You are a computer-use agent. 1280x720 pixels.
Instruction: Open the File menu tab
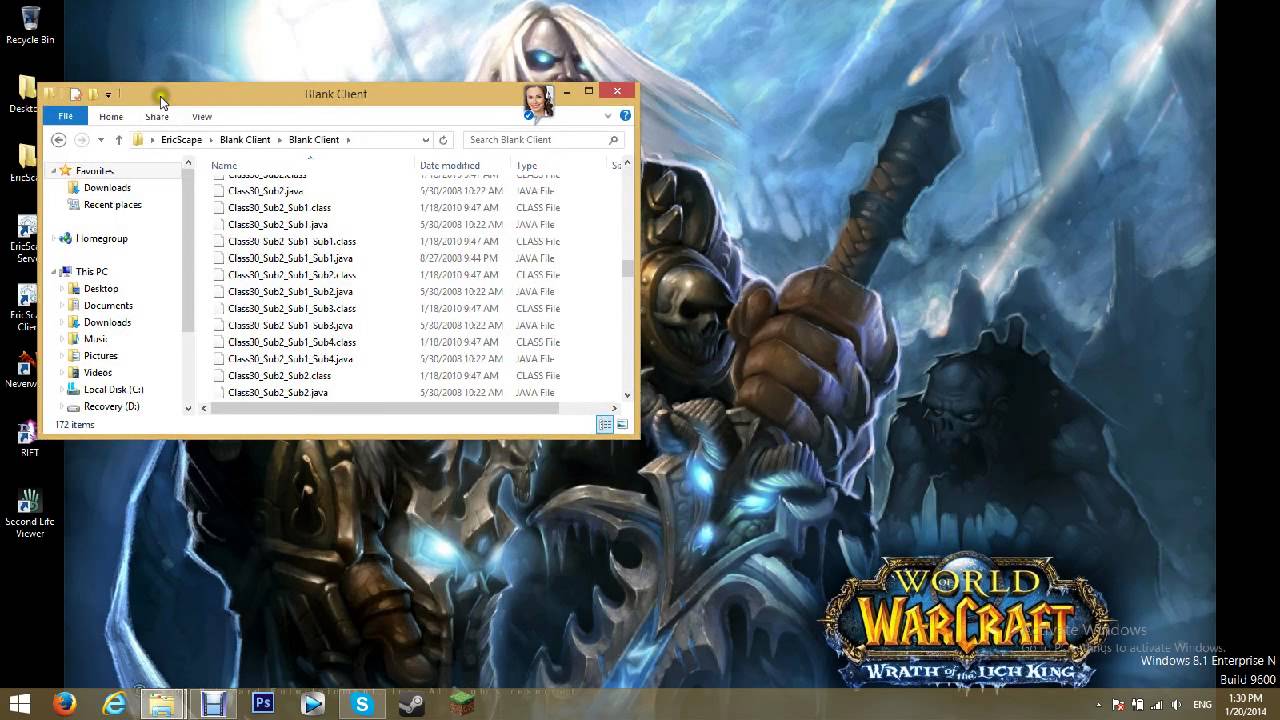(x=65, y=117)
